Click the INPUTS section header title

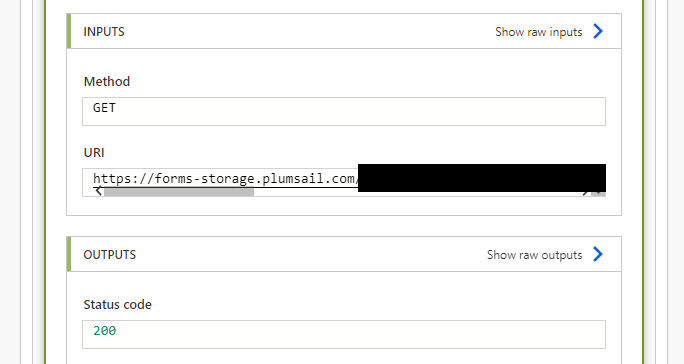coord(104,32)
